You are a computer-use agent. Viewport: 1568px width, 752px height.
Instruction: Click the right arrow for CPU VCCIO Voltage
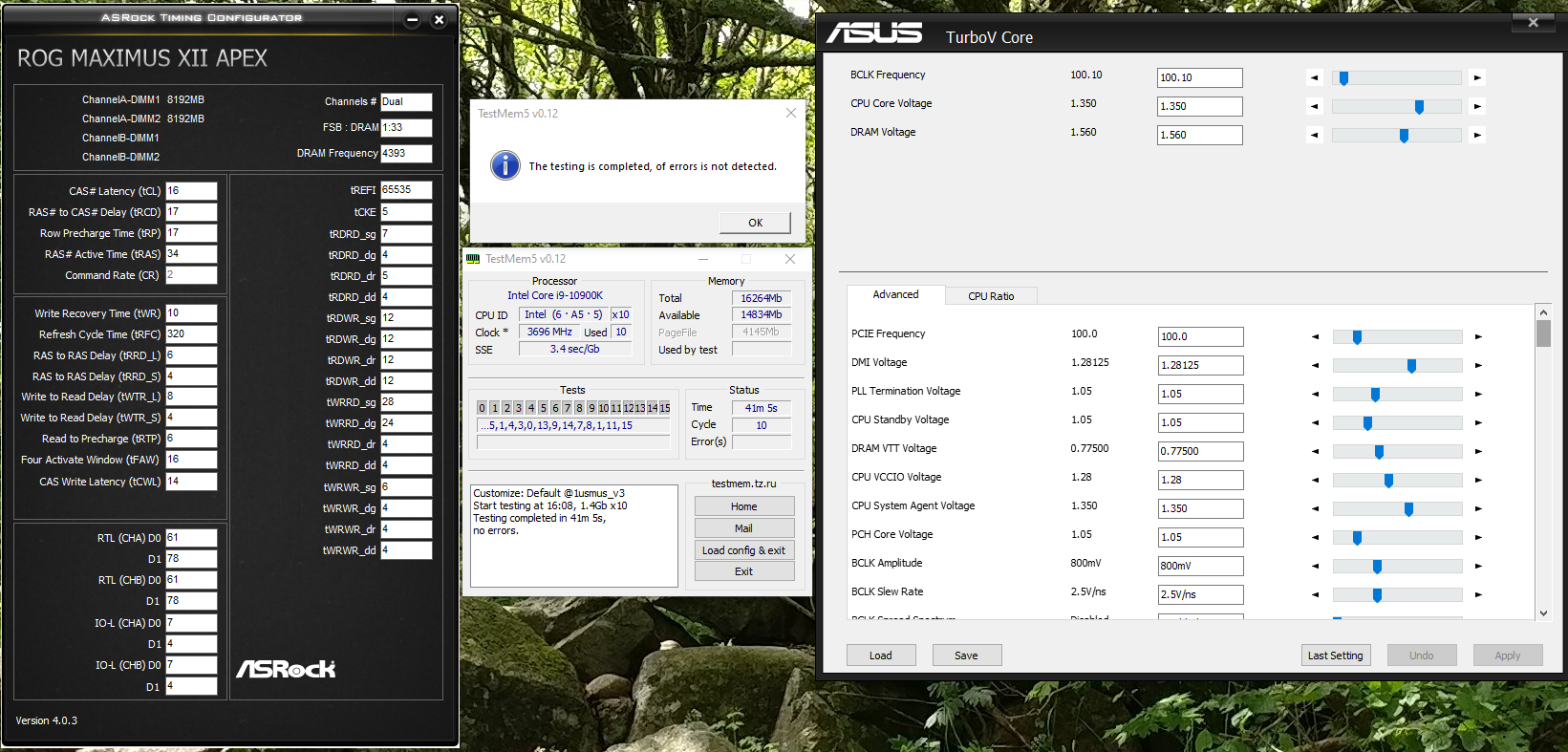(x=1478, y=480)
